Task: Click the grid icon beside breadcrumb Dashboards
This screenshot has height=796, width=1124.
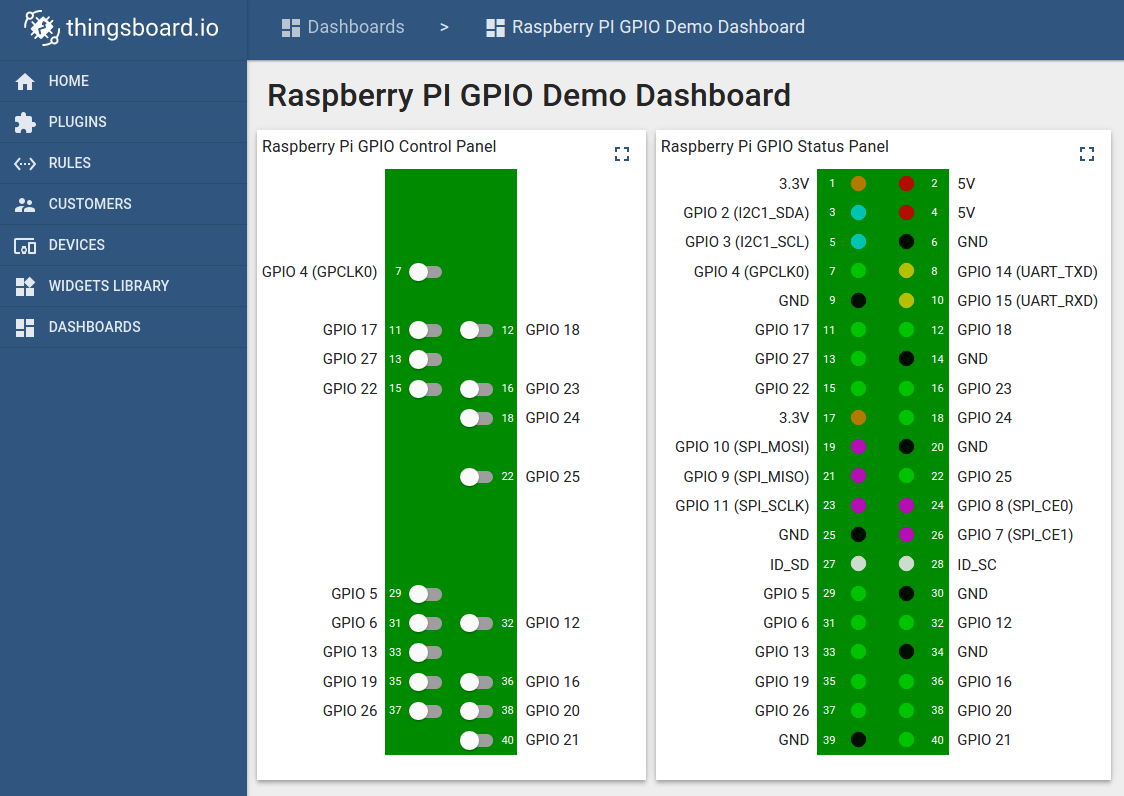Action: [292, 27]
